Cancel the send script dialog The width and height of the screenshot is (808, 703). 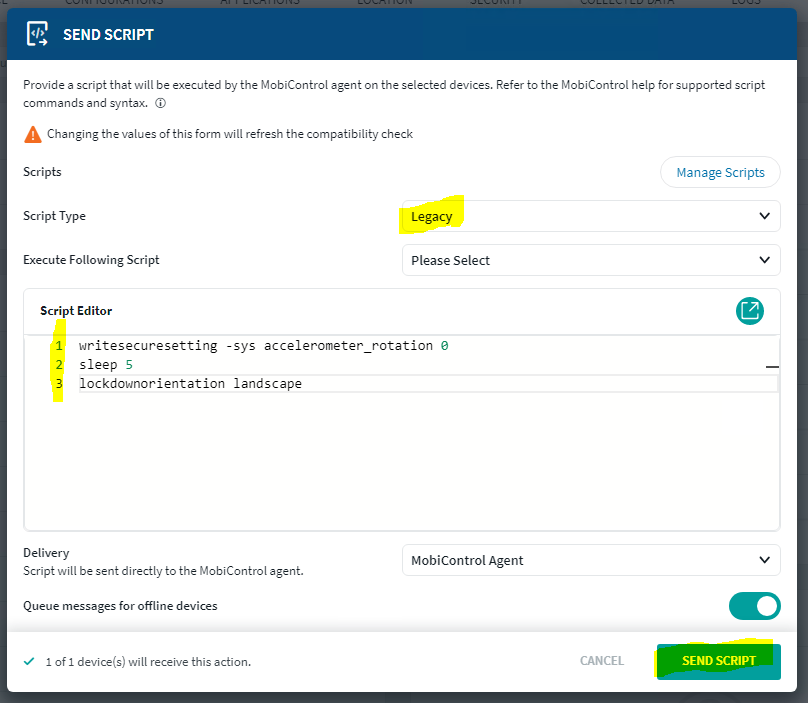tap(601, 661)
